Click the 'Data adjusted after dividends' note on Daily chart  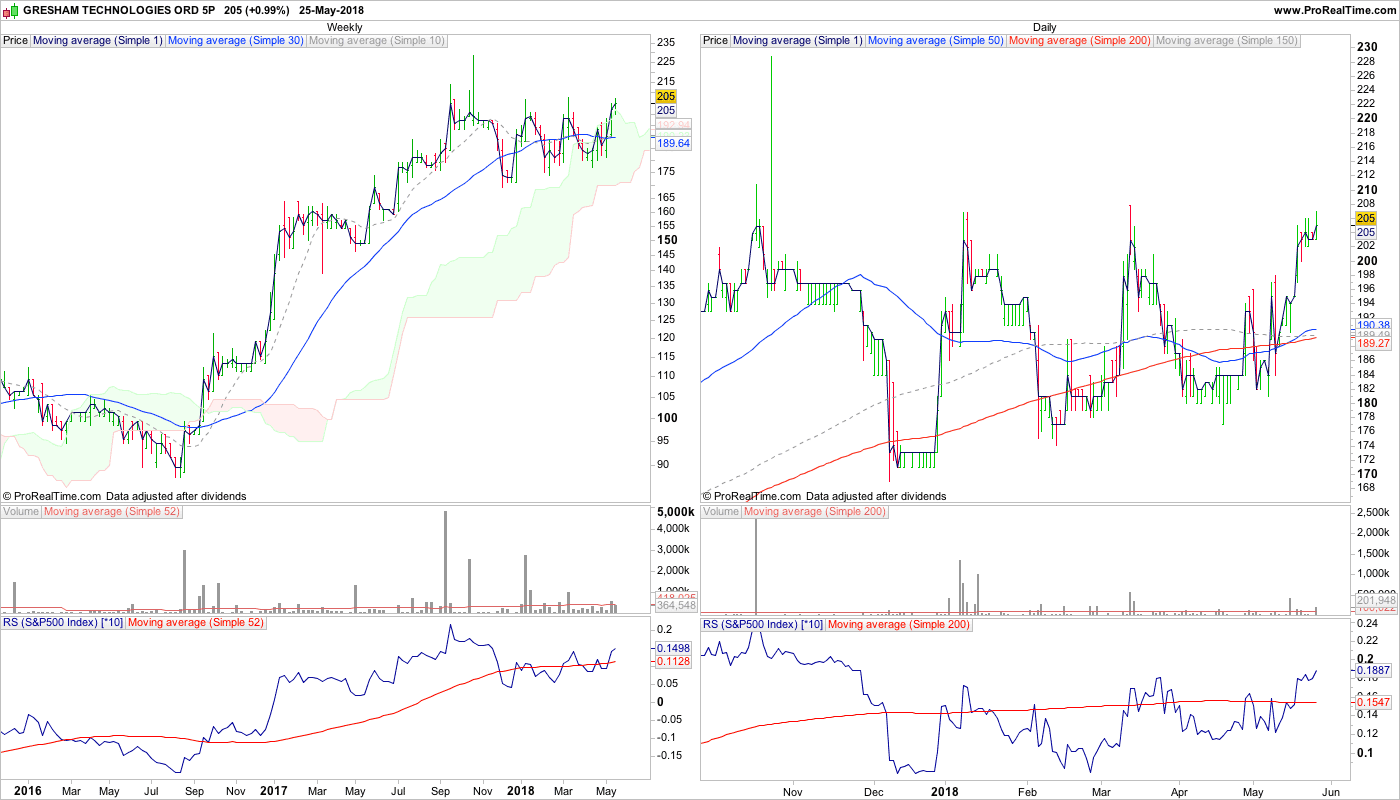tap(876, 496)
